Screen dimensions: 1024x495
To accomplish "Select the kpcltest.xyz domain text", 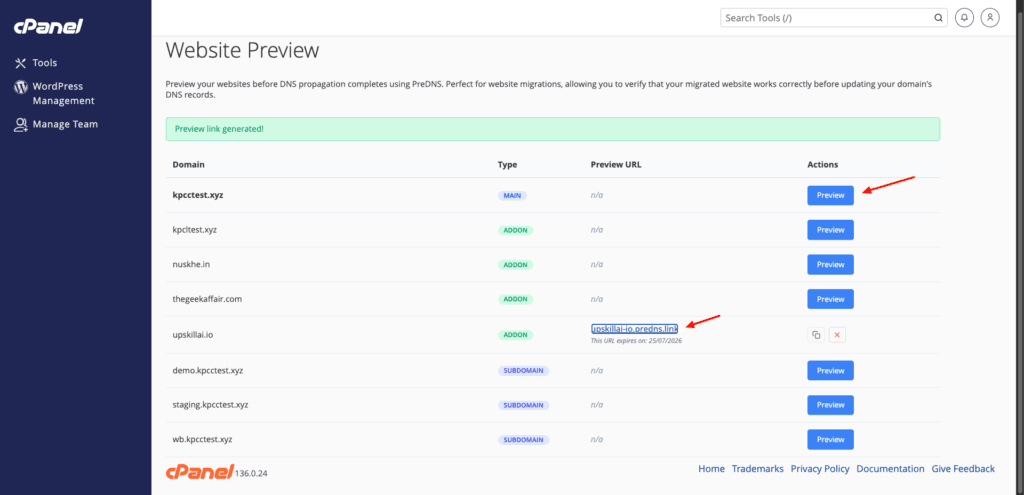I will 195,230.
